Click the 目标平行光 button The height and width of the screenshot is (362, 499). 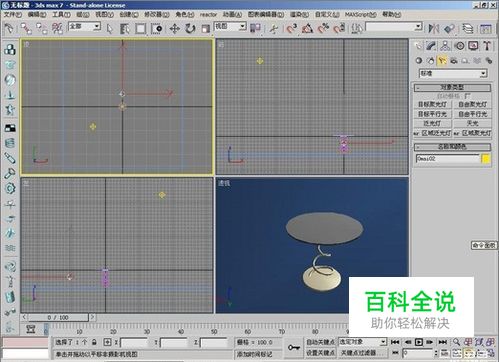(x=432, y=114)
